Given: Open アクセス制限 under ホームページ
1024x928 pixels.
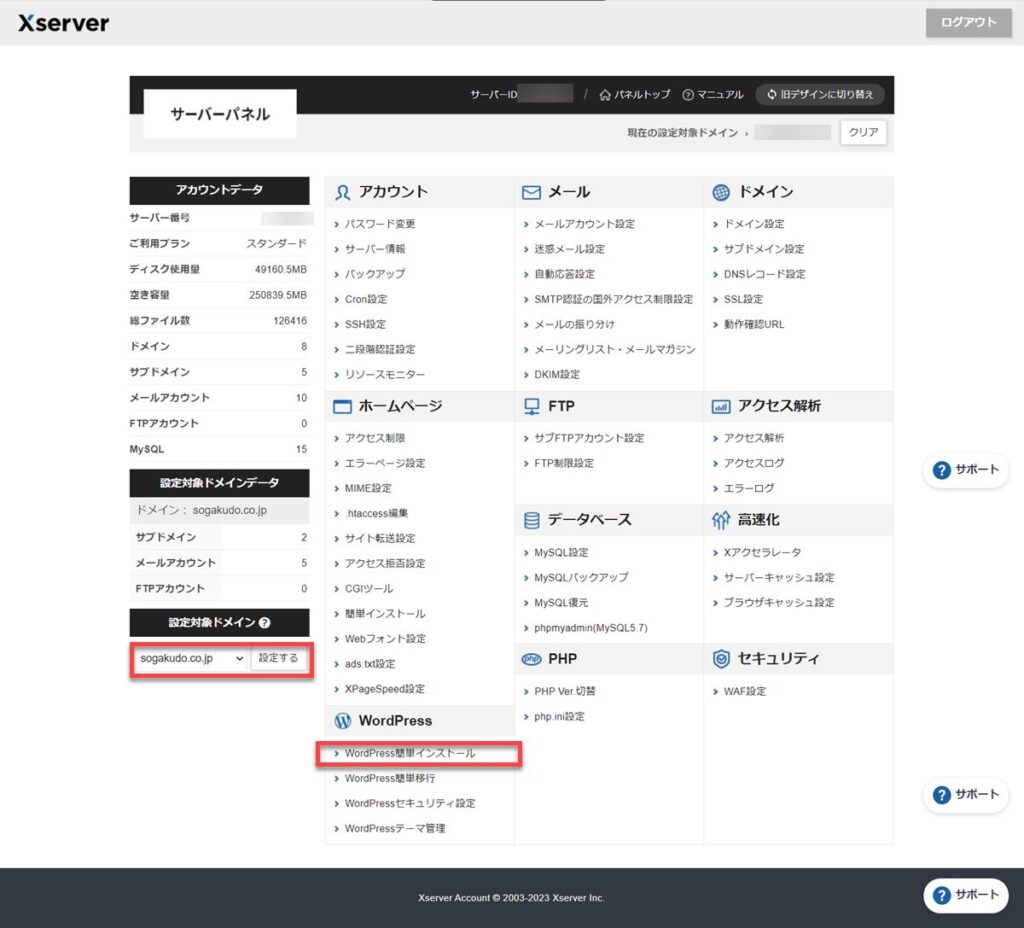Looking at the screenshot, I should [x=375, y=438].
